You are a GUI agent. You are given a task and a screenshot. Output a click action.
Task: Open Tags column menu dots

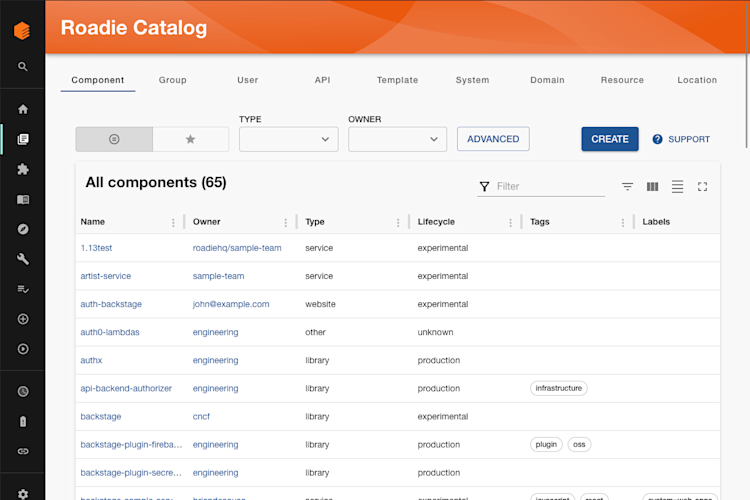(x=623, y=222)
